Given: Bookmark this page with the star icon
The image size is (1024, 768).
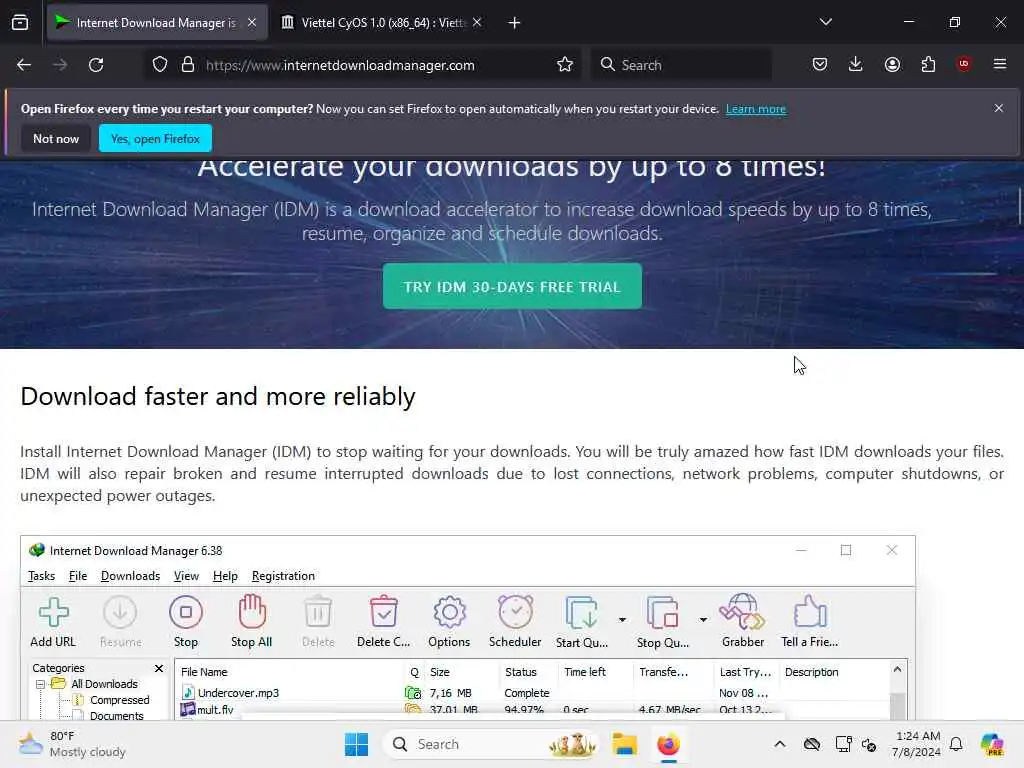Looking at the screenshot, I should click(x=565, y=65).
